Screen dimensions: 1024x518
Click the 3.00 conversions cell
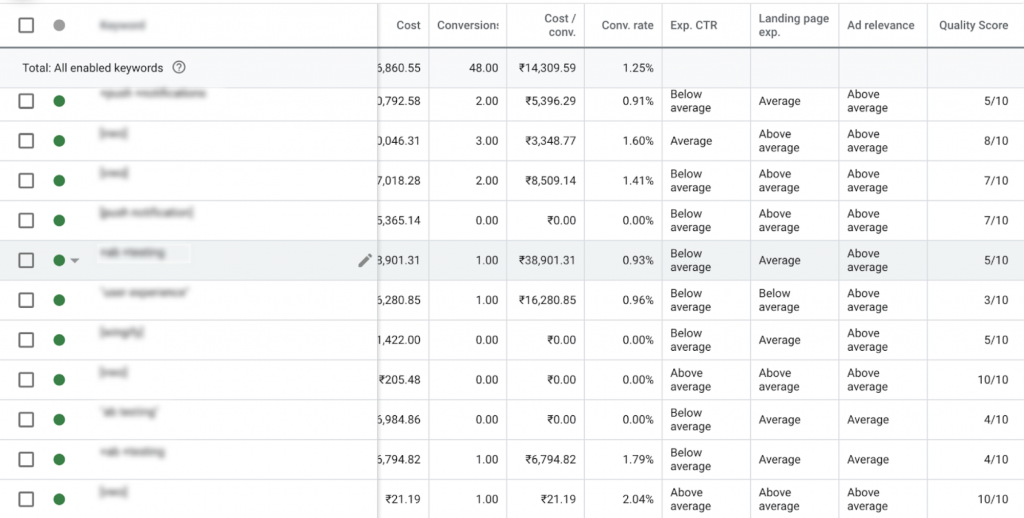coord(487,141)
